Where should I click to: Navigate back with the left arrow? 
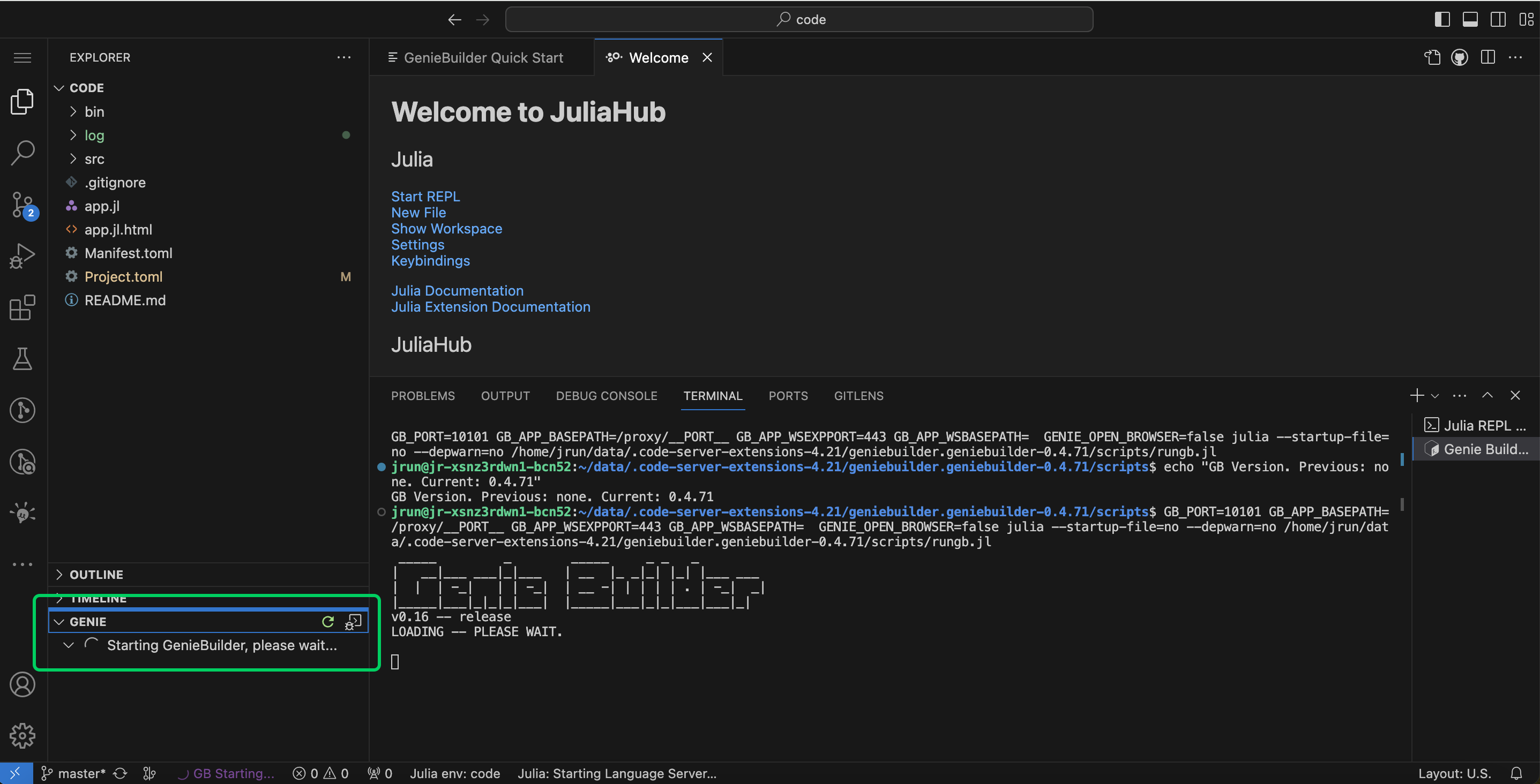454,20
